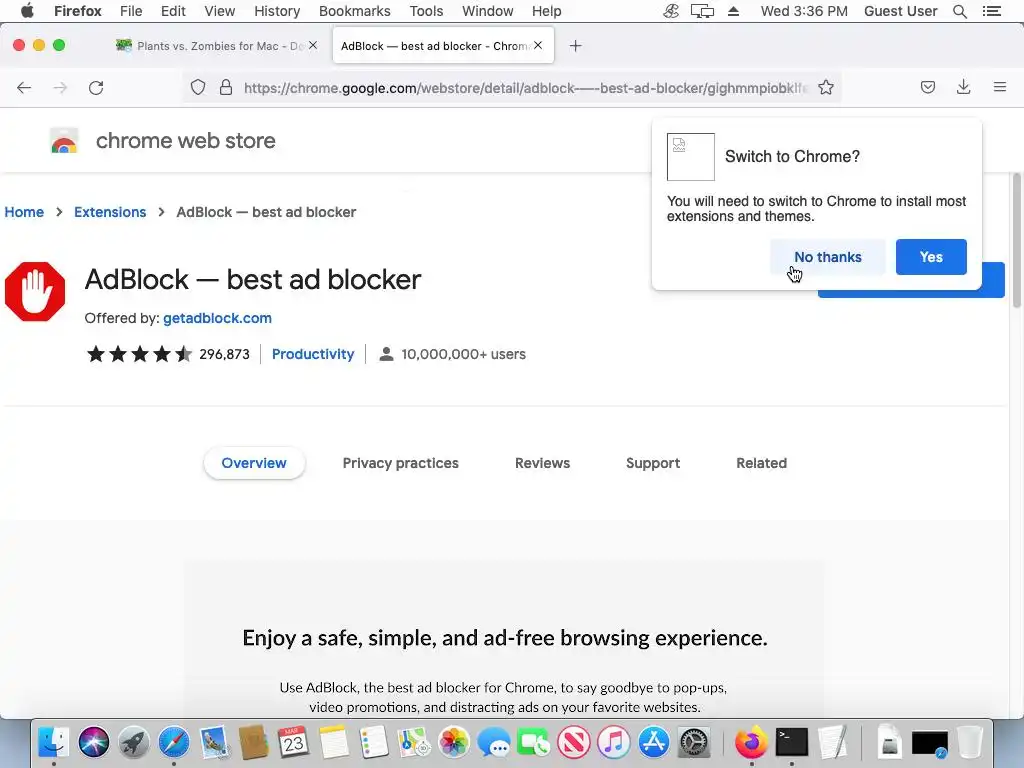The width and height of the screenshot is (1024, 768).
Task: Open the Reviews tab
Action: [542, 463]
